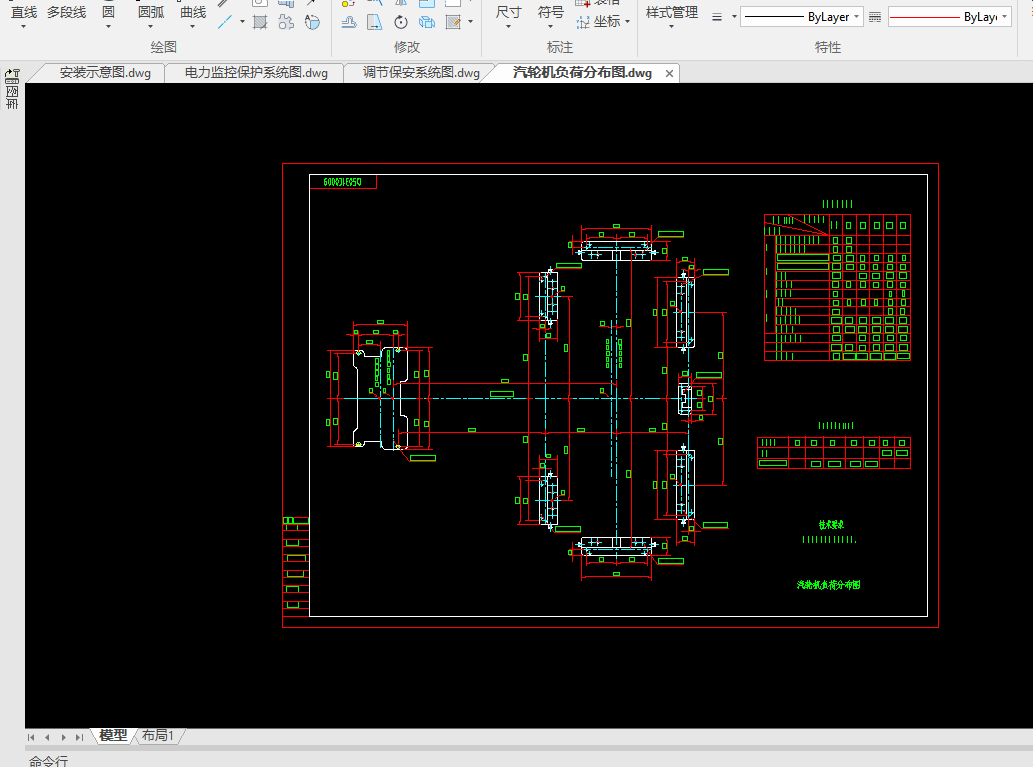
Task: Select the hatch fill tool icon
Action: [260, 22]
